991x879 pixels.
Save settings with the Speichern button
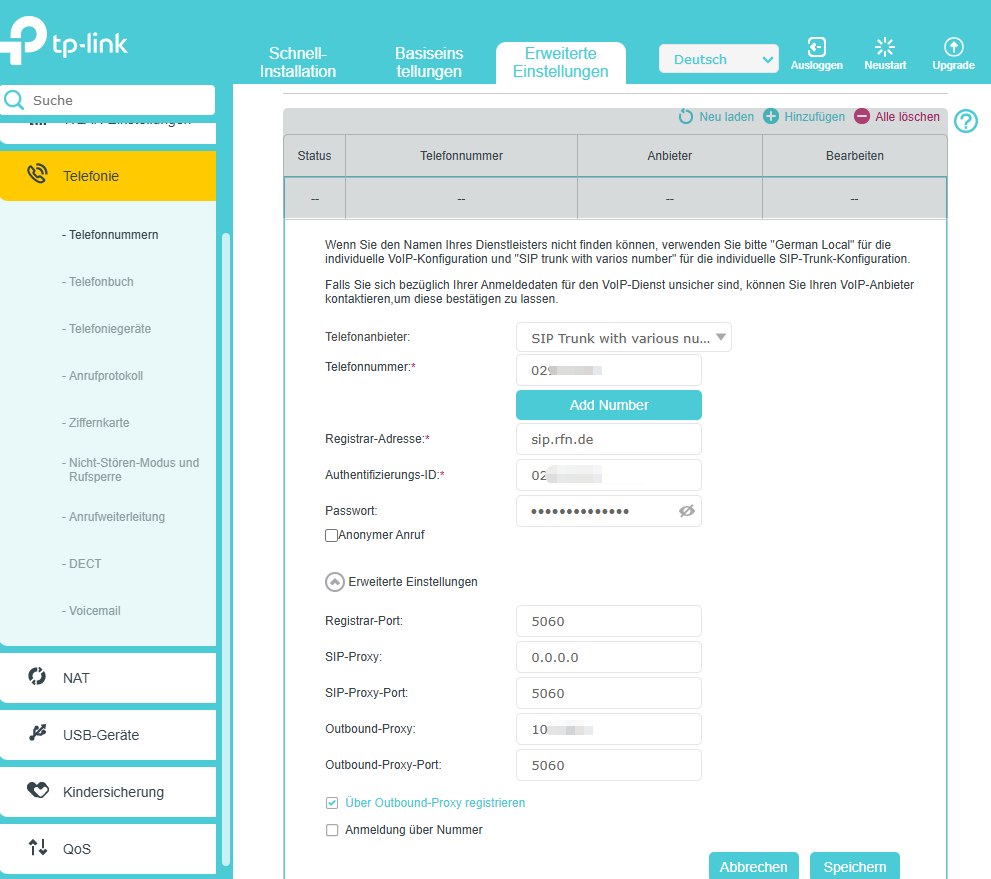point(854,866)
